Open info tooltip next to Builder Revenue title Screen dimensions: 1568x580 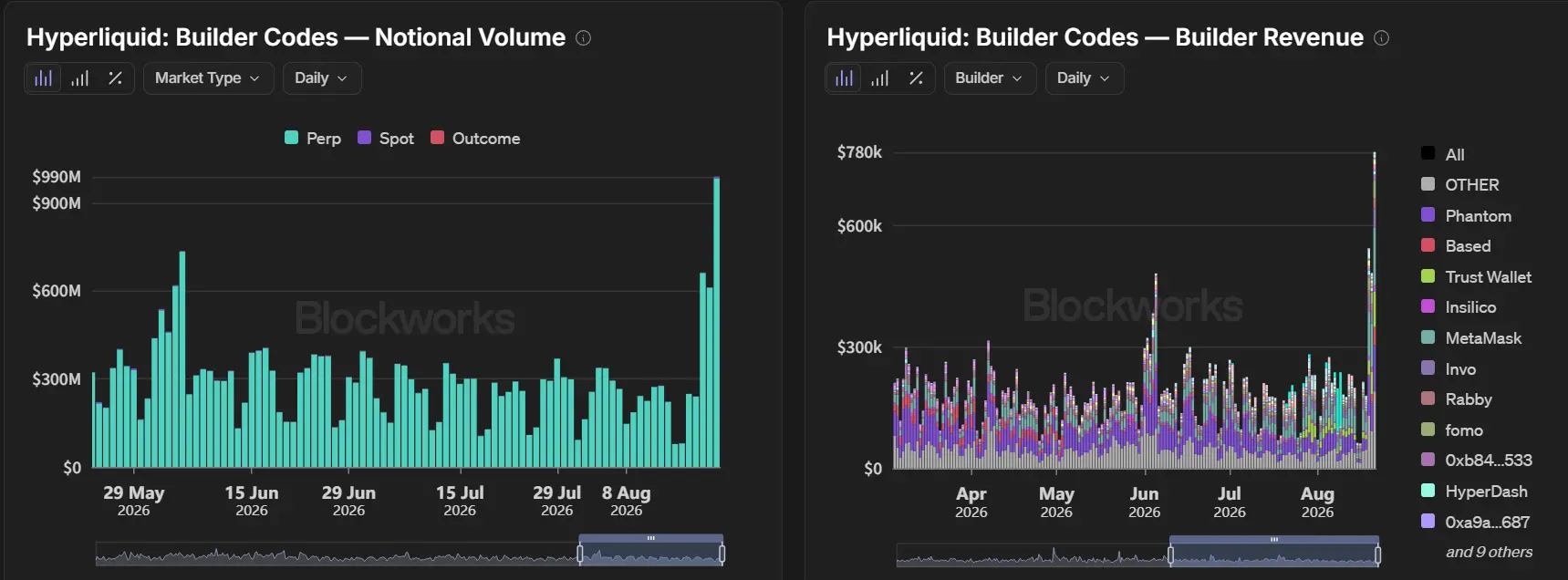[1382, 37]
